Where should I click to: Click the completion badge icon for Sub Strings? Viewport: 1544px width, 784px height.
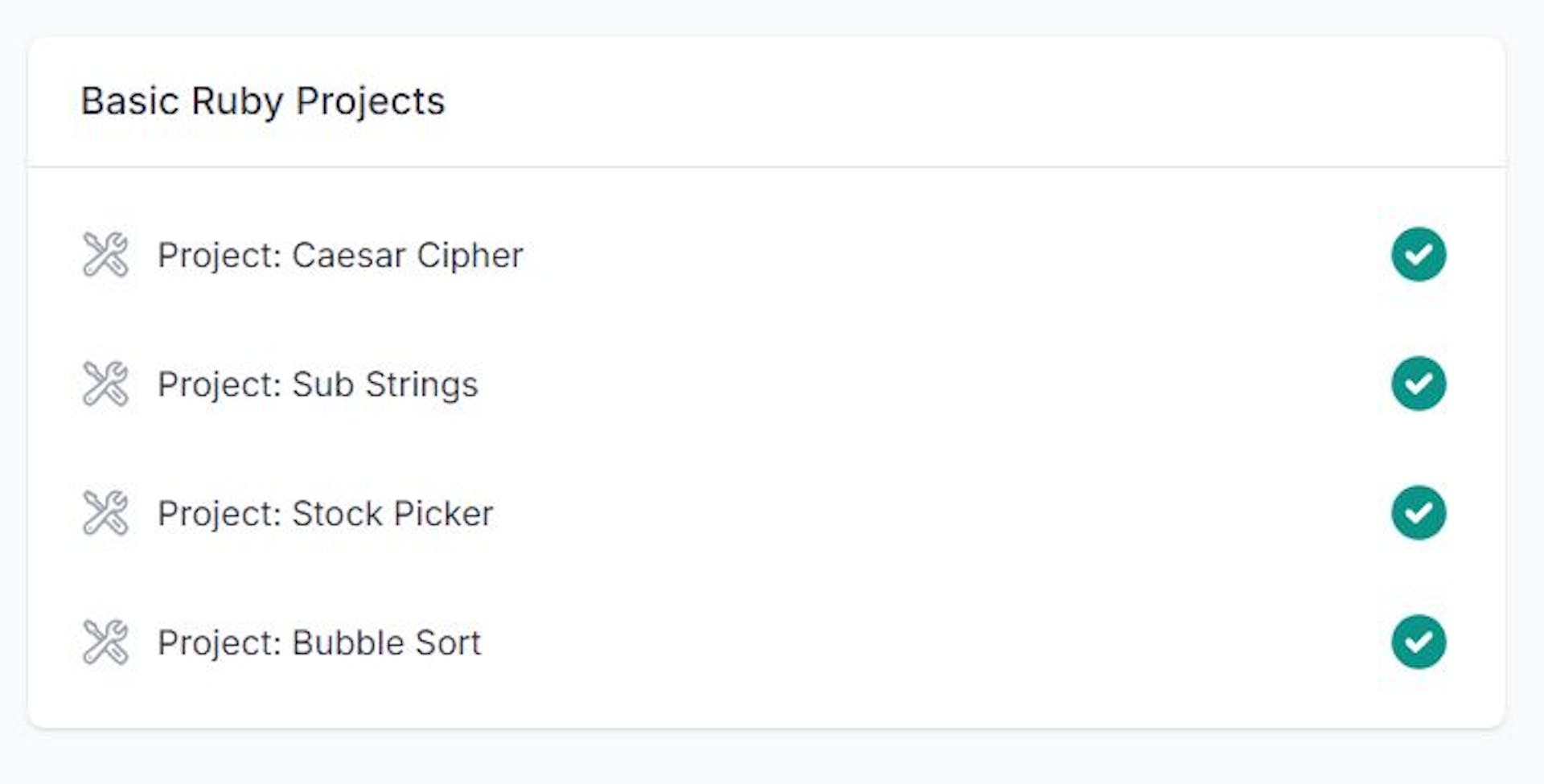pyautogui.click(x=1418, y=384)
